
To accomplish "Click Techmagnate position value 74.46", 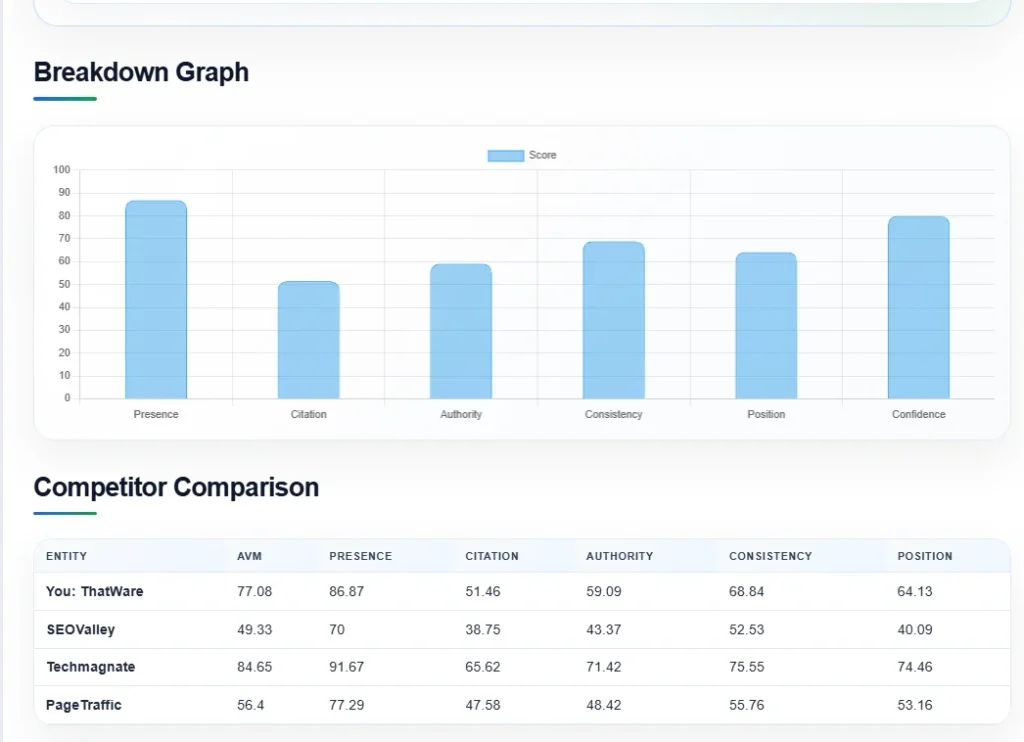I will (x=915, y=668).
